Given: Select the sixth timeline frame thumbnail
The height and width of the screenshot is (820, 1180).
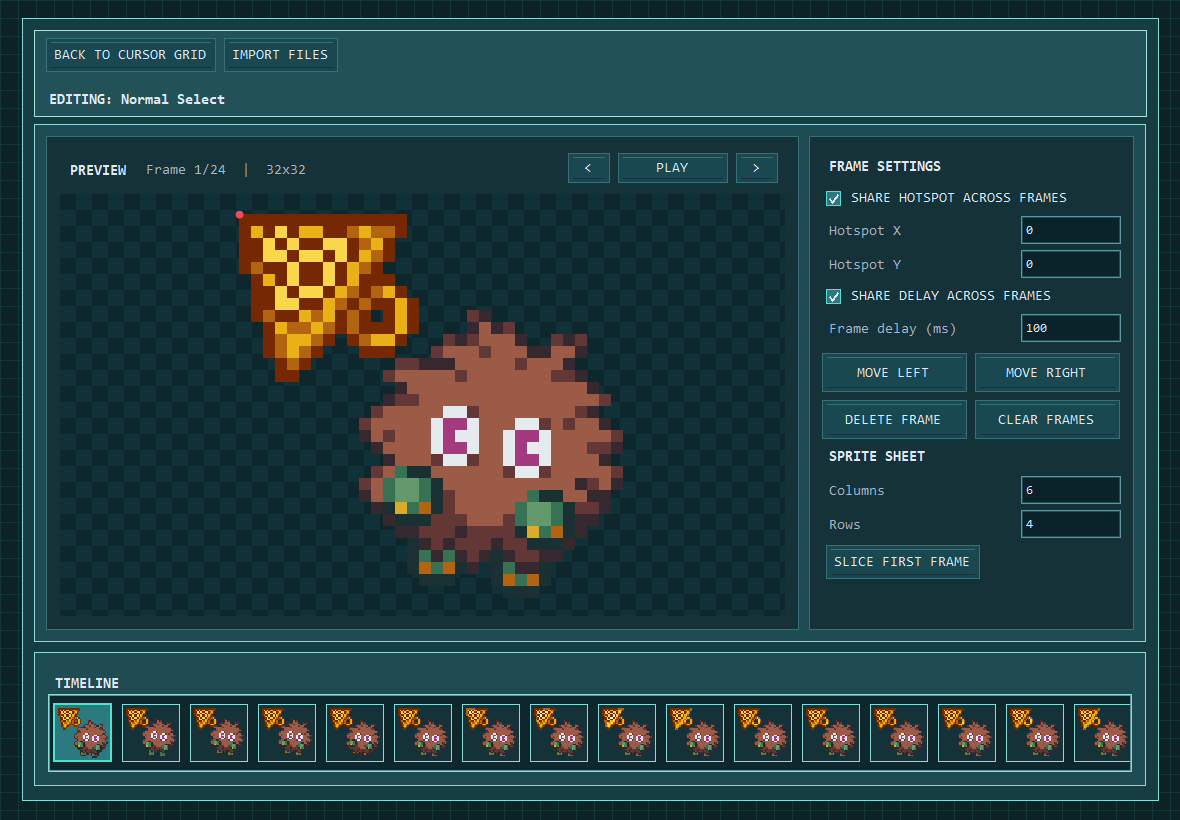Looking at the screenshot, I should 423,733.
